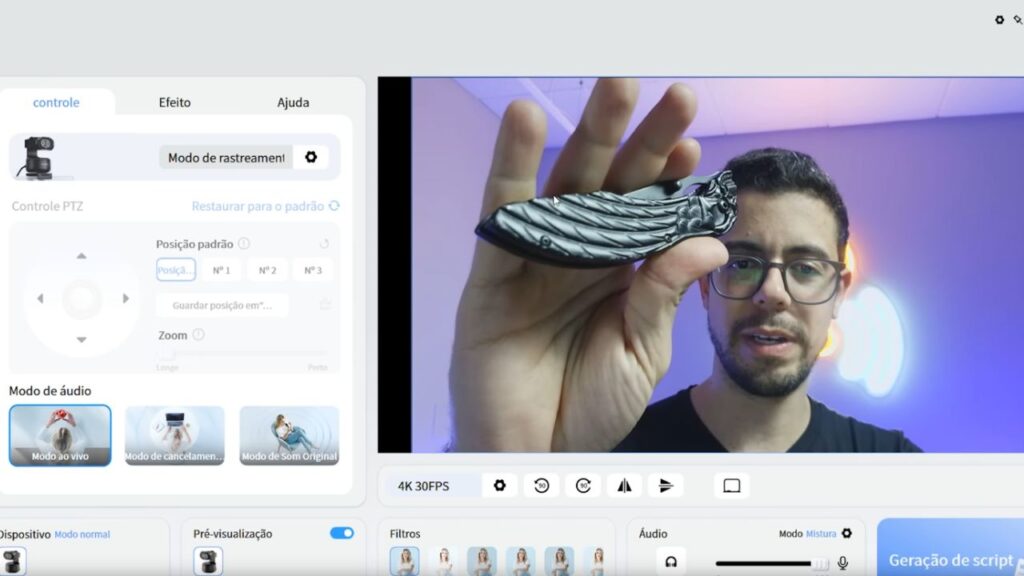Open the Modo de rastreamento selector

226,157
